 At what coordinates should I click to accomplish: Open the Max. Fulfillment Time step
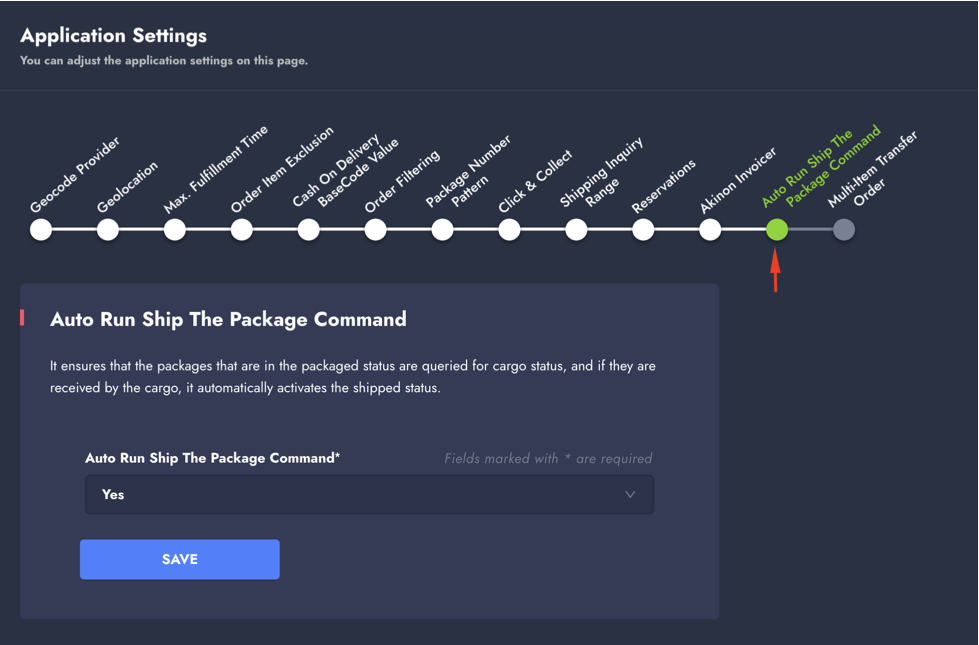[x=175, y=230]
